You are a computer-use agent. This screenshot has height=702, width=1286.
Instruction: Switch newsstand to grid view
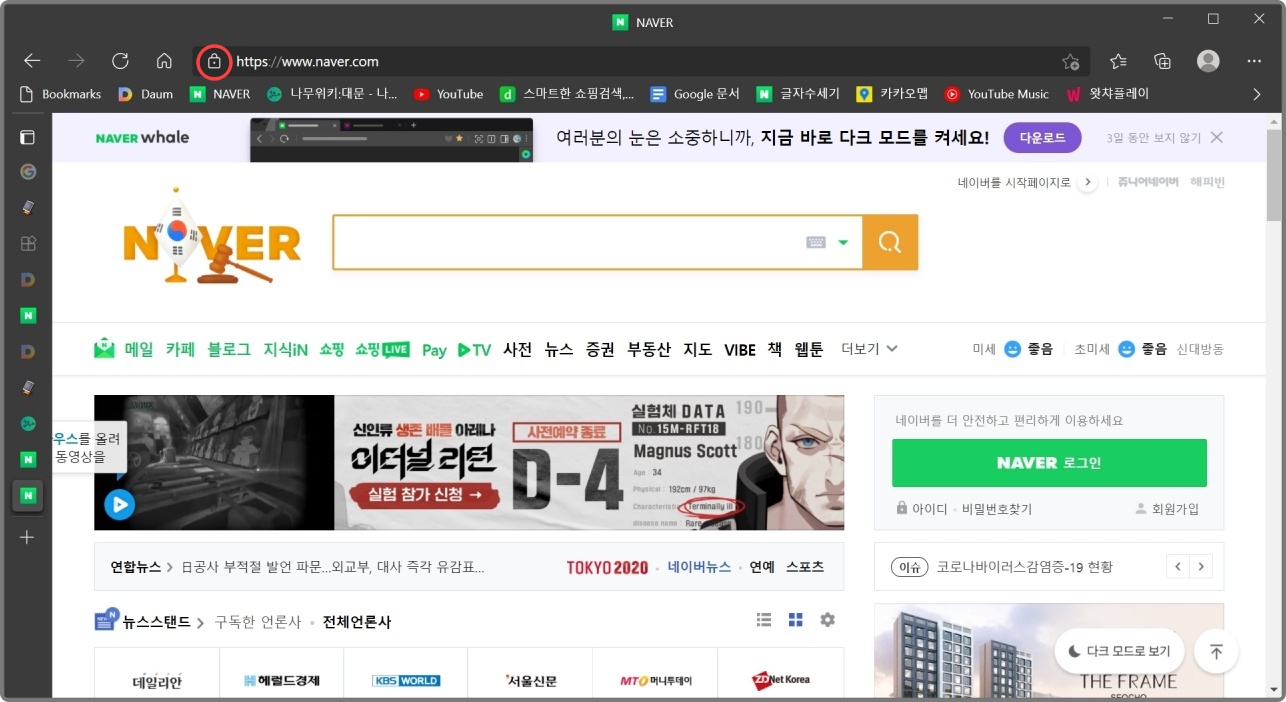pyautogui.click(x=796, y=620)
